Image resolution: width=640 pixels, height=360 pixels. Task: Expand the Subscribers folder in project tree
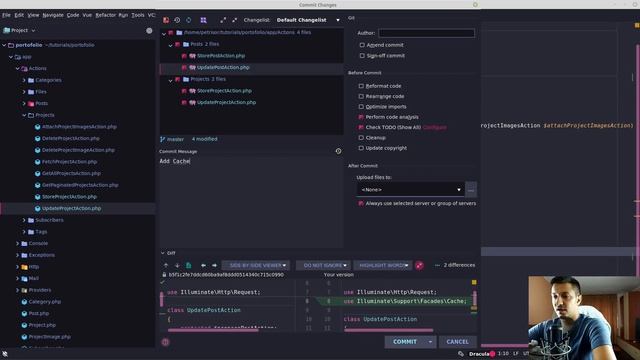click(x=24, y=220)
